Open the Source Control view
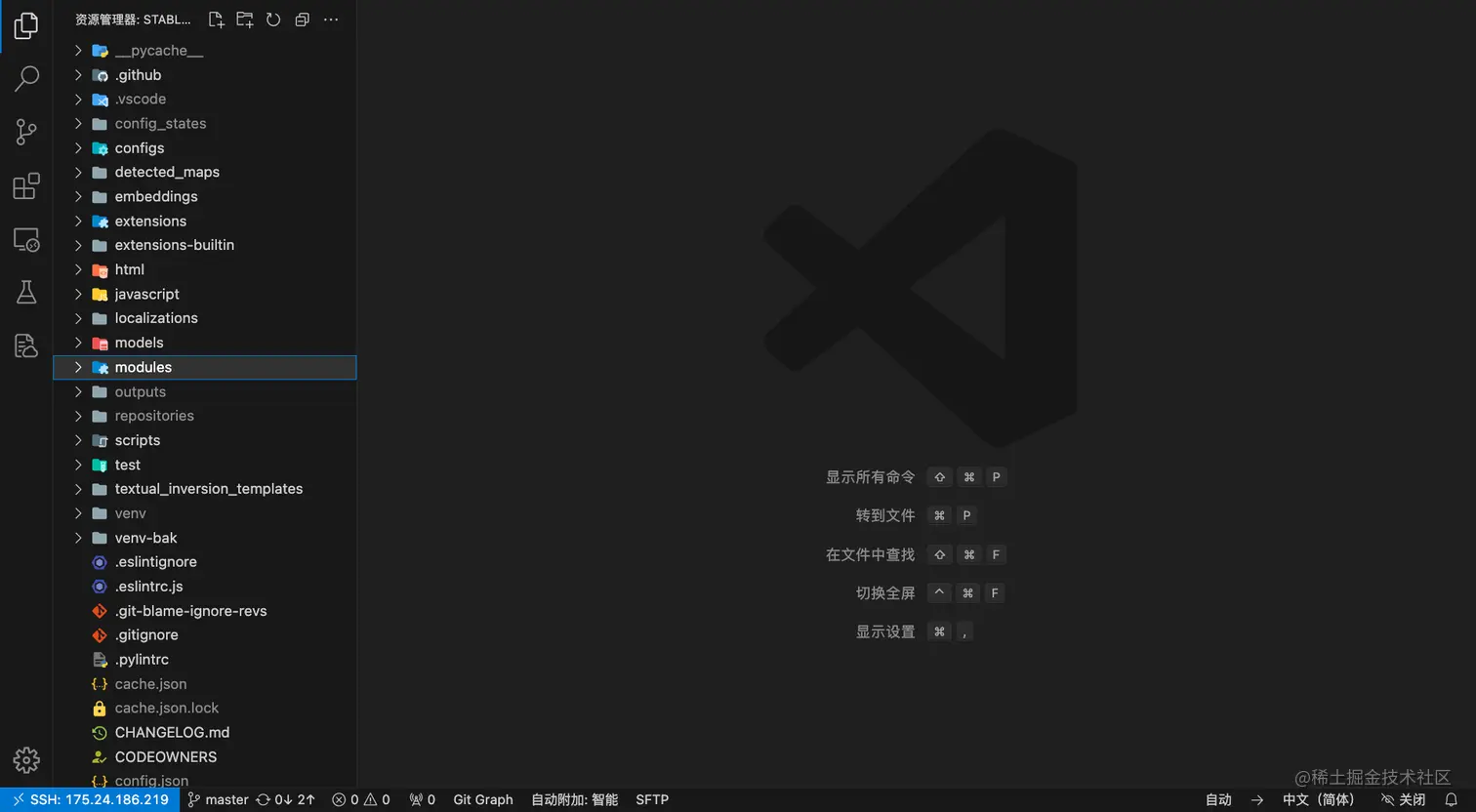This screenshot has width=1476, height=812. (x=26, y=132)
